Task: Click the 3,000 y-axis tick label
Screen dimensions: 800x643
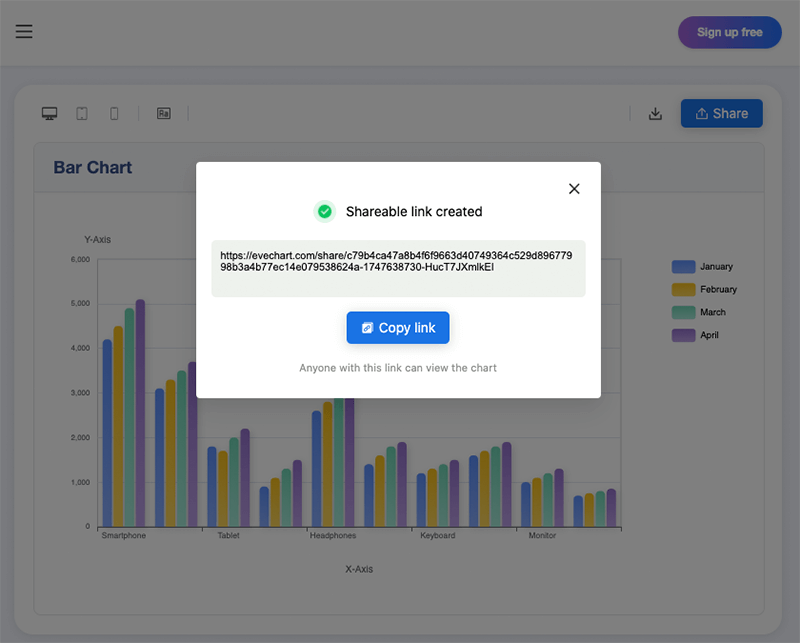Action: pyautogui.click(x=80, y=393)
